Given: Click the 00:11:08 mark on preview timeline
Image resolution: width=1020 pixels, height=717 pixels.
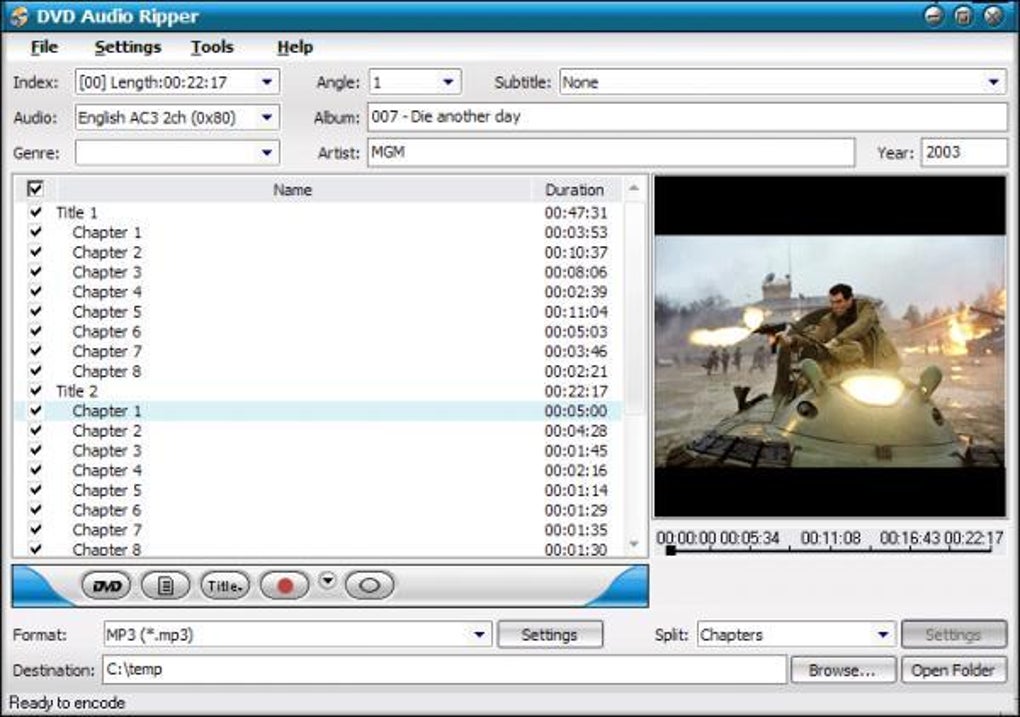Looking at the screenshot, I should (x=831, y=538).
